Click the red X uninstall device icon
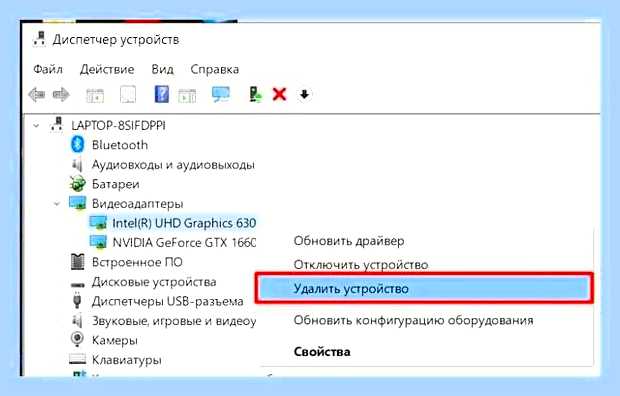The height and width of the screenshot is (396, 620). [x=280, y=95]
